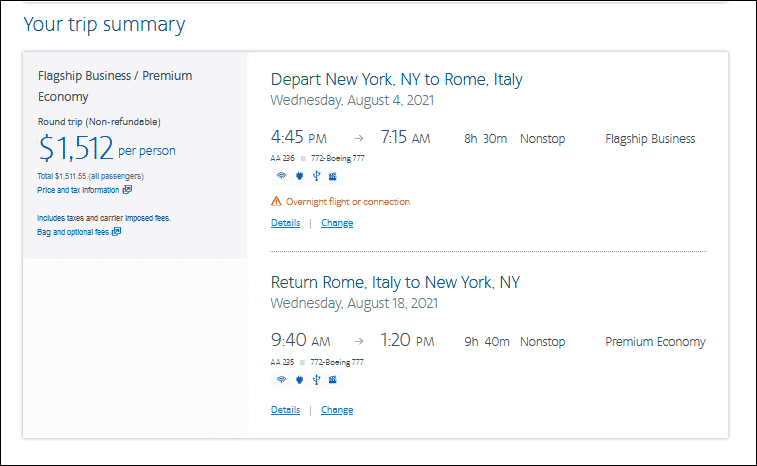Viewport: 757px width, 466px height.
Task: Click the popup icon beside Price and tax information
Action: [127, 189]
